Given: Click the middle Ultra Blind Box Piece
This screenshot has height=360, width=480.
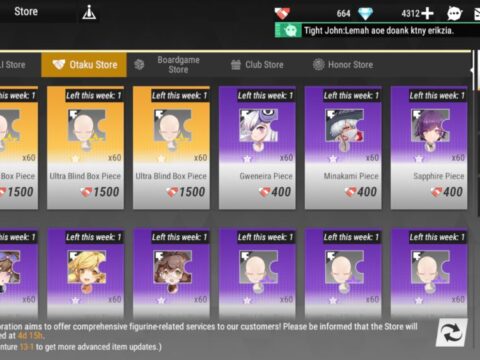Looking at the screenshot, I should pyautogui.click(x=85, y=148).
